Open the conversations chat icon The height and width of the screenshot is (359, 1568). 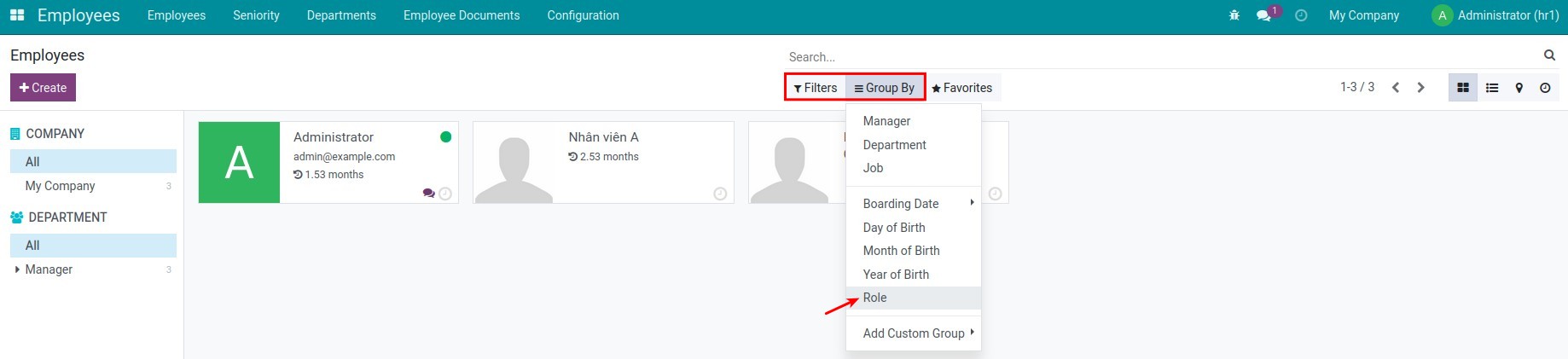[1263, 15]
